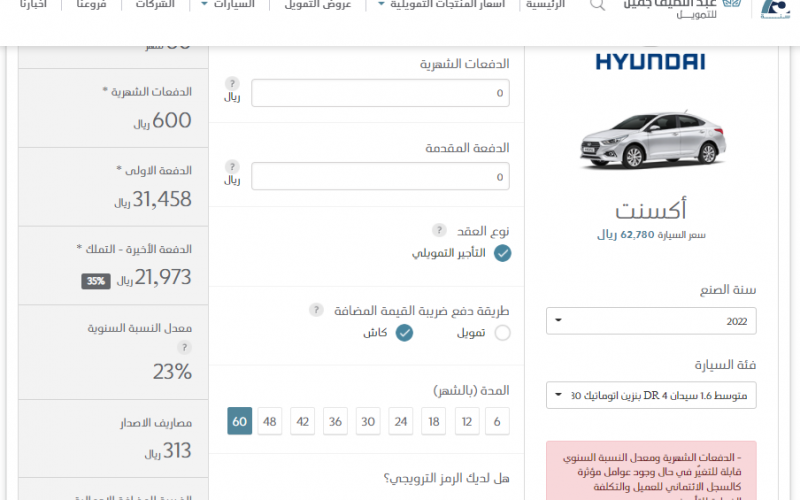Viewport: 800px width, 500px height.
Task: Open عروض التمويل navigation item
Action: coord(318,4)
